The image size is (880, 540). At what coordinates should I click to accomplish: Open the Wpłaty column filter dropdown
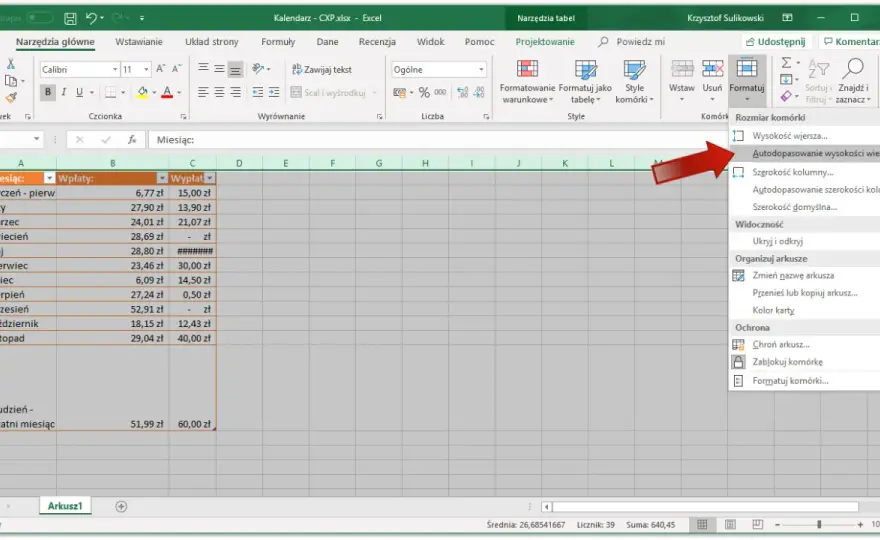tap(162, 179)
